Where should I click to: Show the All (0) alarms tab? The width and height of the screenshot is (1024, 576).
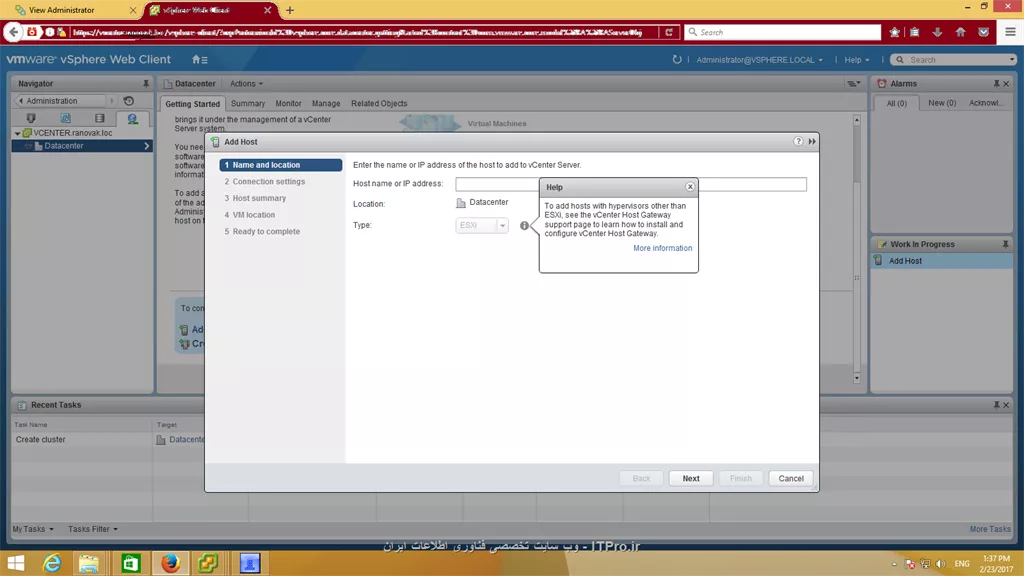(896, 103)
